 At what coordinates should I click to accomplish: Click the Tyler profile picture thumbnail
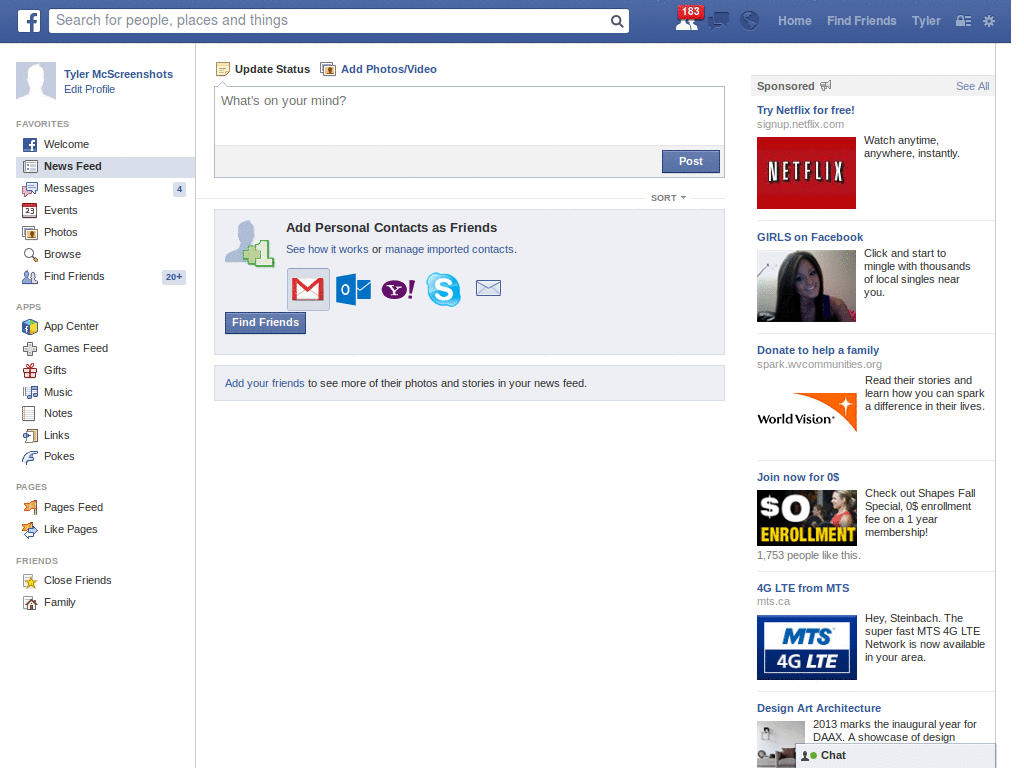36,81
